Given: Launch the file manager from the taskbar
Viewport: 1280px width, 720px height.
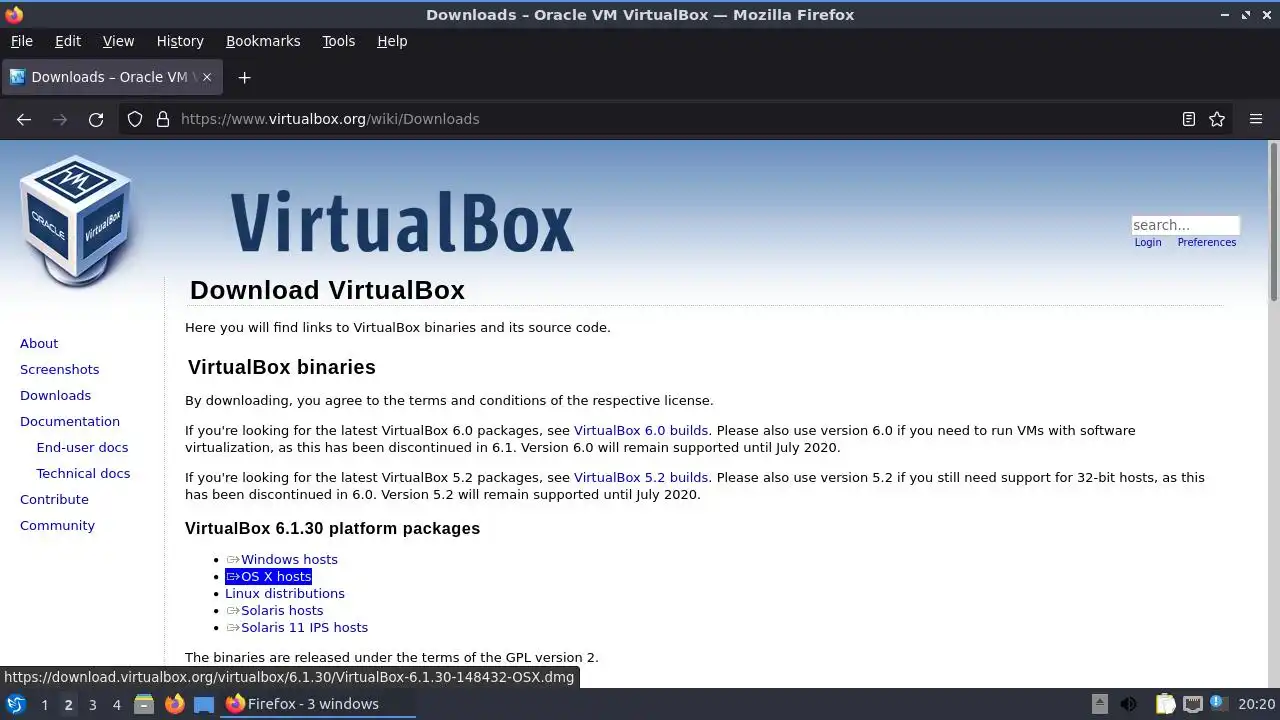Looking at the screenshot, I should click(144, 704).
